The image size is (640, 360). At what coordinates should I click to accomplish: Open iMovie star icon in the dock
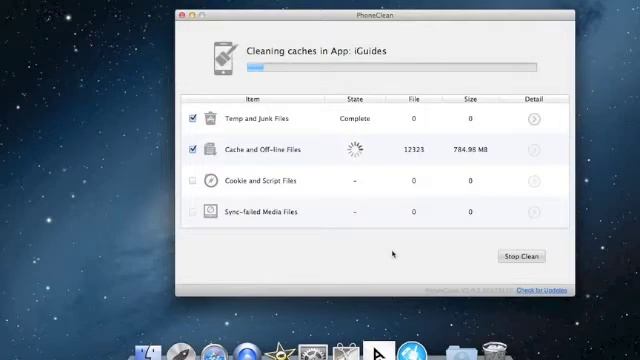[280, 352]
